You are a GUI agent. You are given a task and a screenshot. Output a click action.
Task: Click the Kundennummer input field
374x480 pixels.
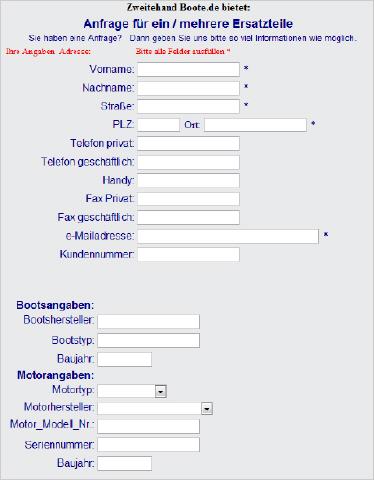coord(188,255)
